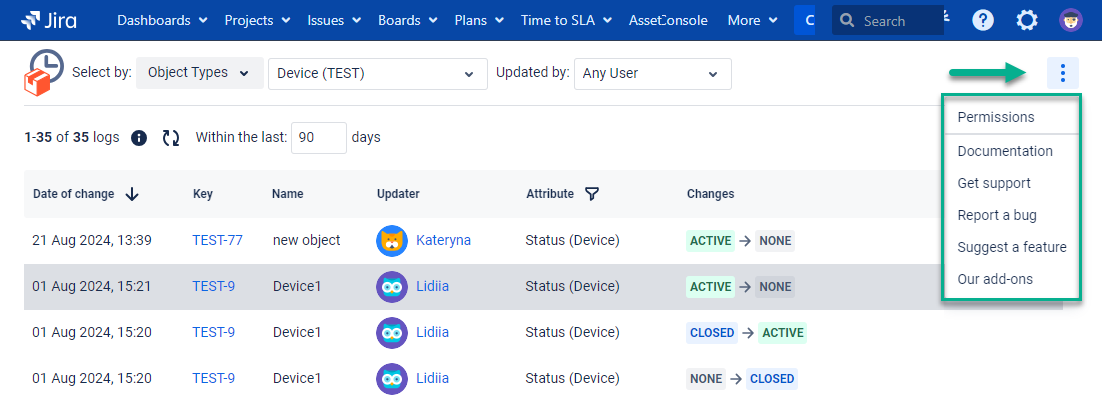Viewport: 1102px width, 401px height.
Task: Click the user profile avatar in header
Action: tap(1071, 21)
